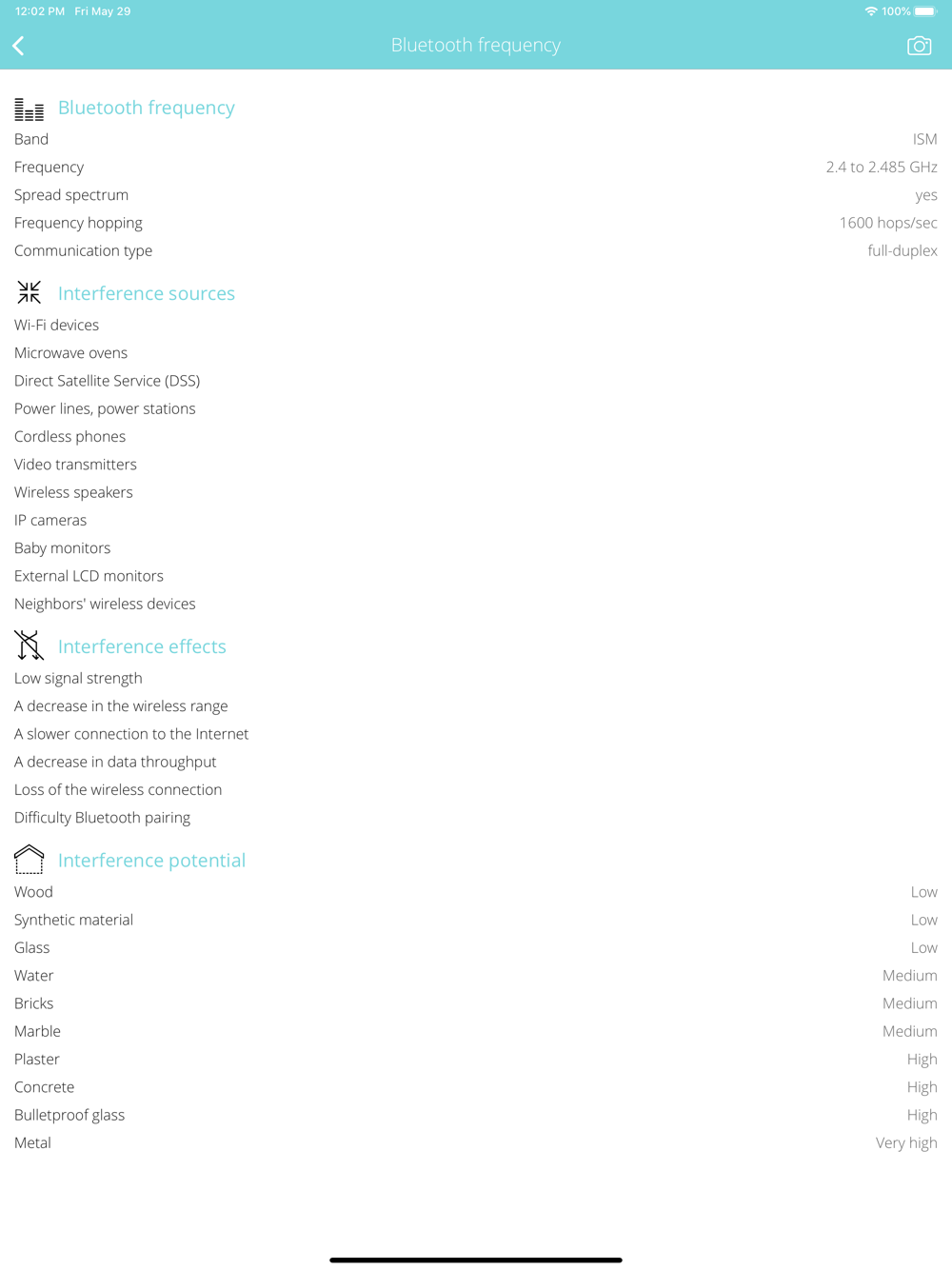Tap the home indicator bar at bottom
Screen dimensions: 952x1270
coord(476,1260)
